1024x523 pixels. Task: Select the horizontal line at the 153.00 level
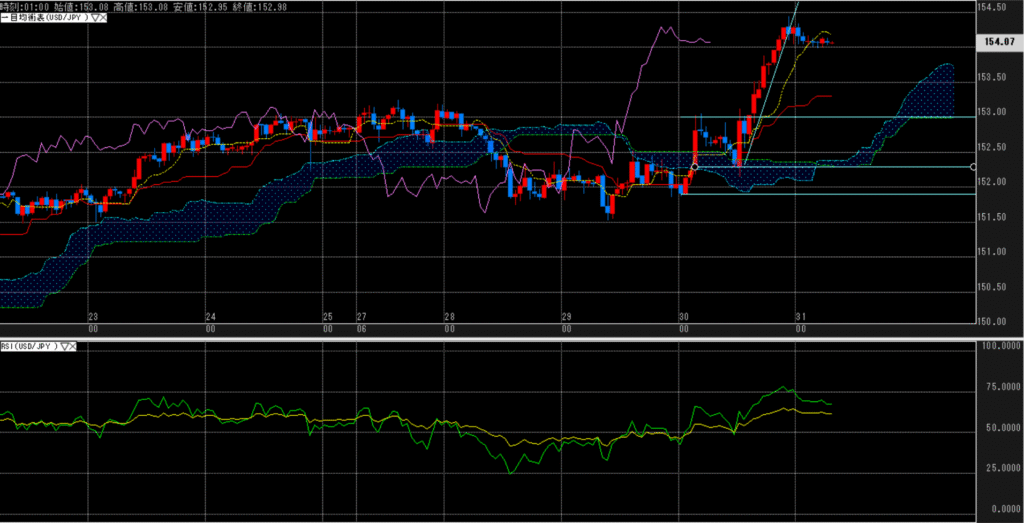coord(850,117)
